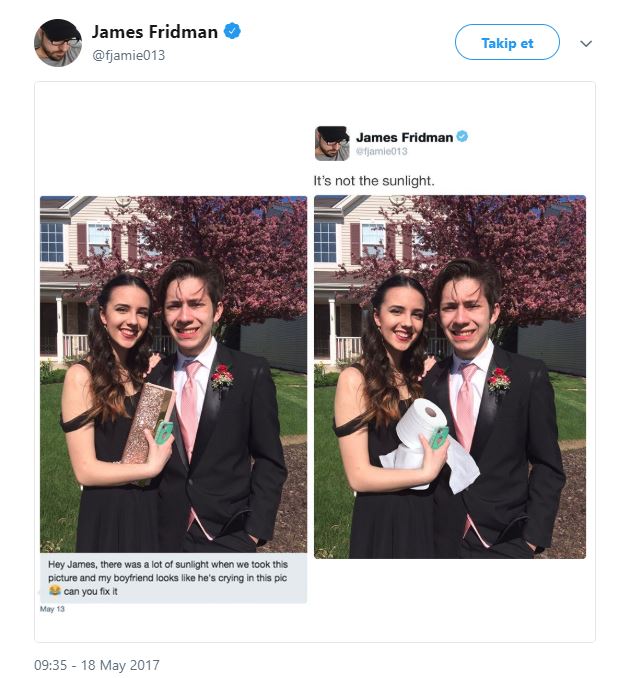Click "James Fridman" name inside embedded image
The image size is (631, 678).
point(404,137)
